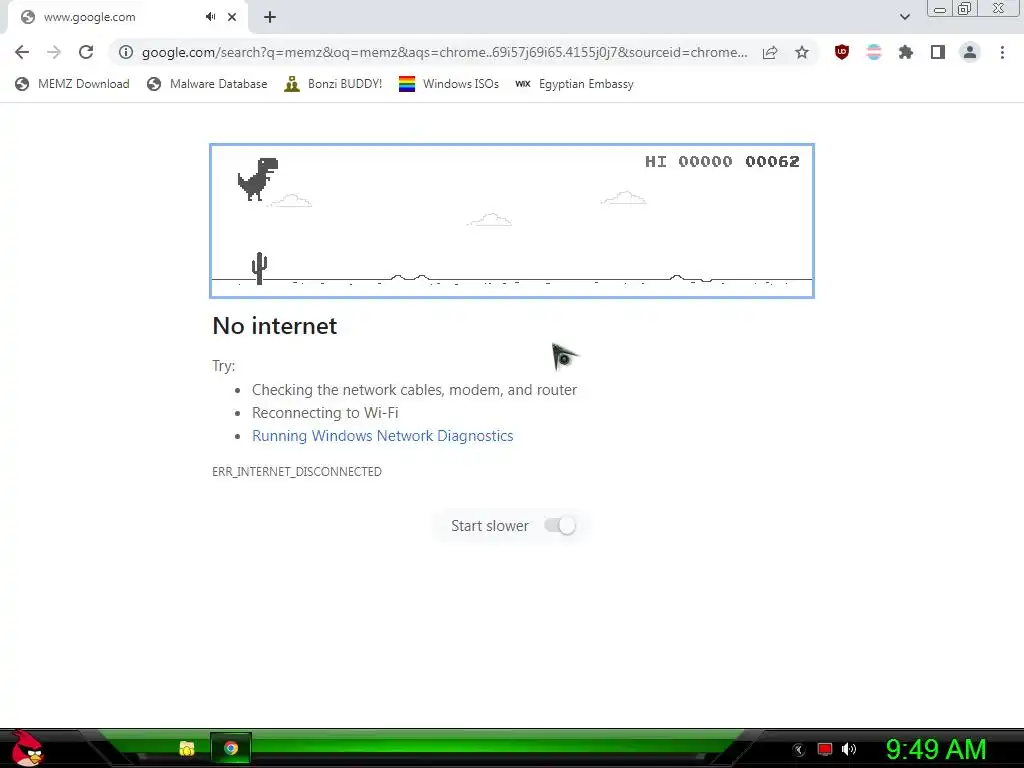Open Windows ISOs bookmark
The height and width of the screenshot is (768, 1024).
pyautogui.click(x=449, y=84)
